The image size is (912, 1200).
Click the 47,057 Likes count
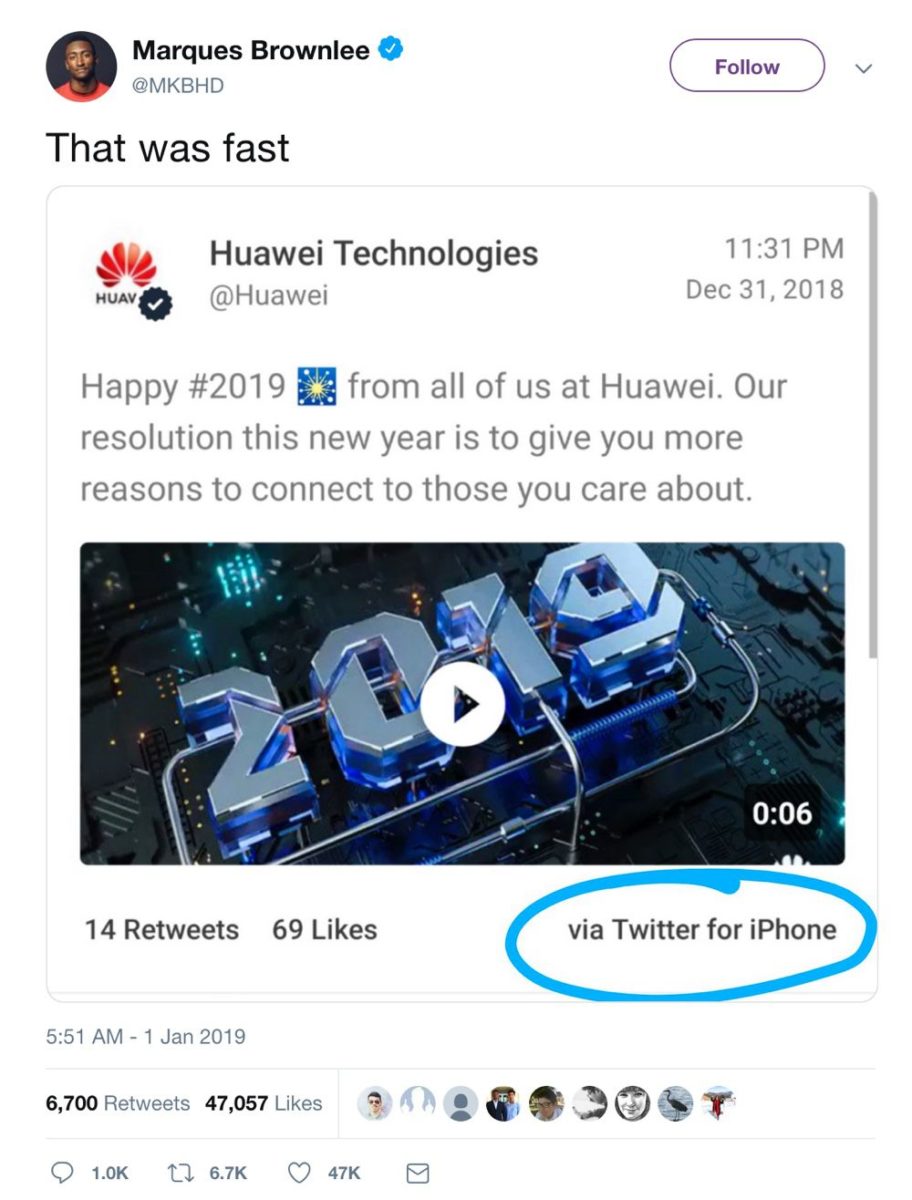click(x=262, y=1103)
